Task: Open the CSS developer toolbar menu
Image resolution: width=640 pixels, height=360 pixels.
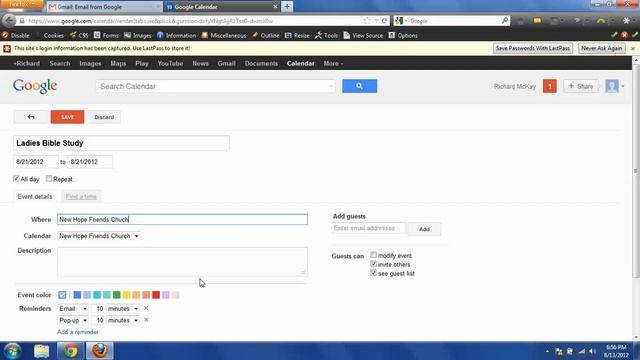Action: pyautogui.click(x=79, y=36)
